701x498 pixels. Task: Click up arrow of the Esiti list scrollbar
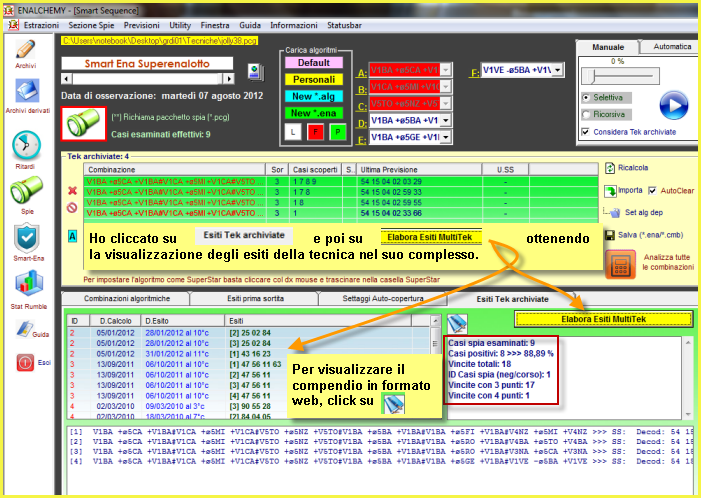click(435, 321)
